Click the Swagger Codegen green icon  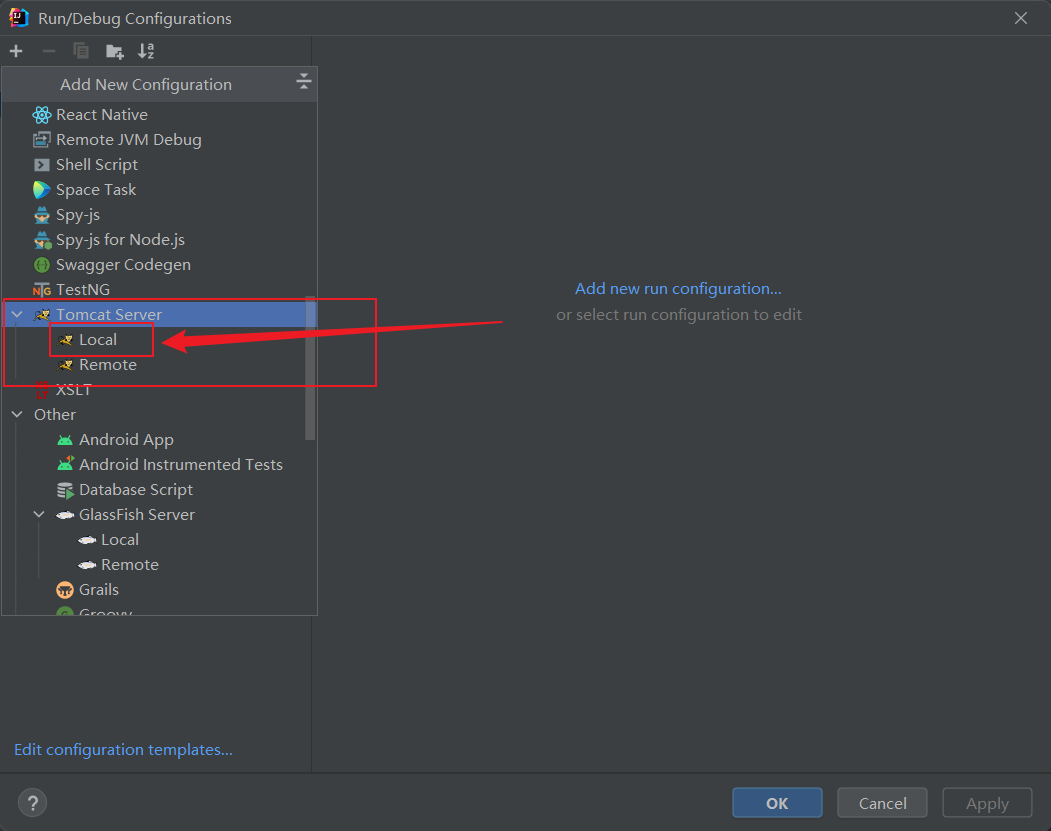42,265
